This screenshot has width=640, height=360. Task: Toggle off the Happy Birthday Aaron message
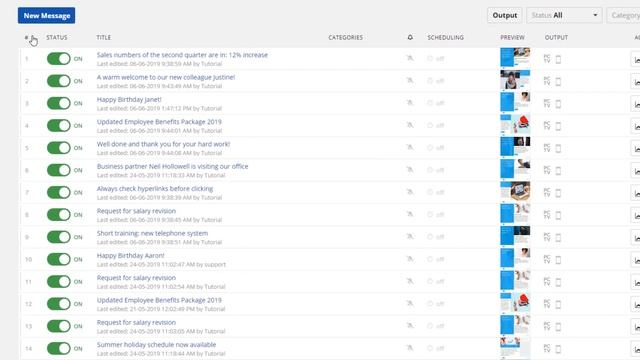(59, 259)
